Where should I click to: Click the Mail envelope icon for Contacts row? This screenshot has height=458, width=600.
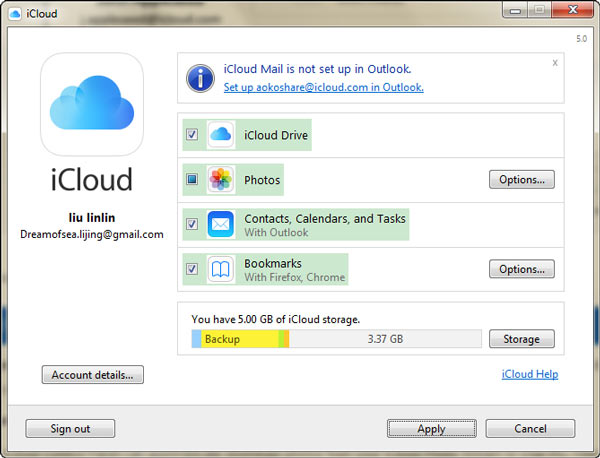tap(221, 224)
